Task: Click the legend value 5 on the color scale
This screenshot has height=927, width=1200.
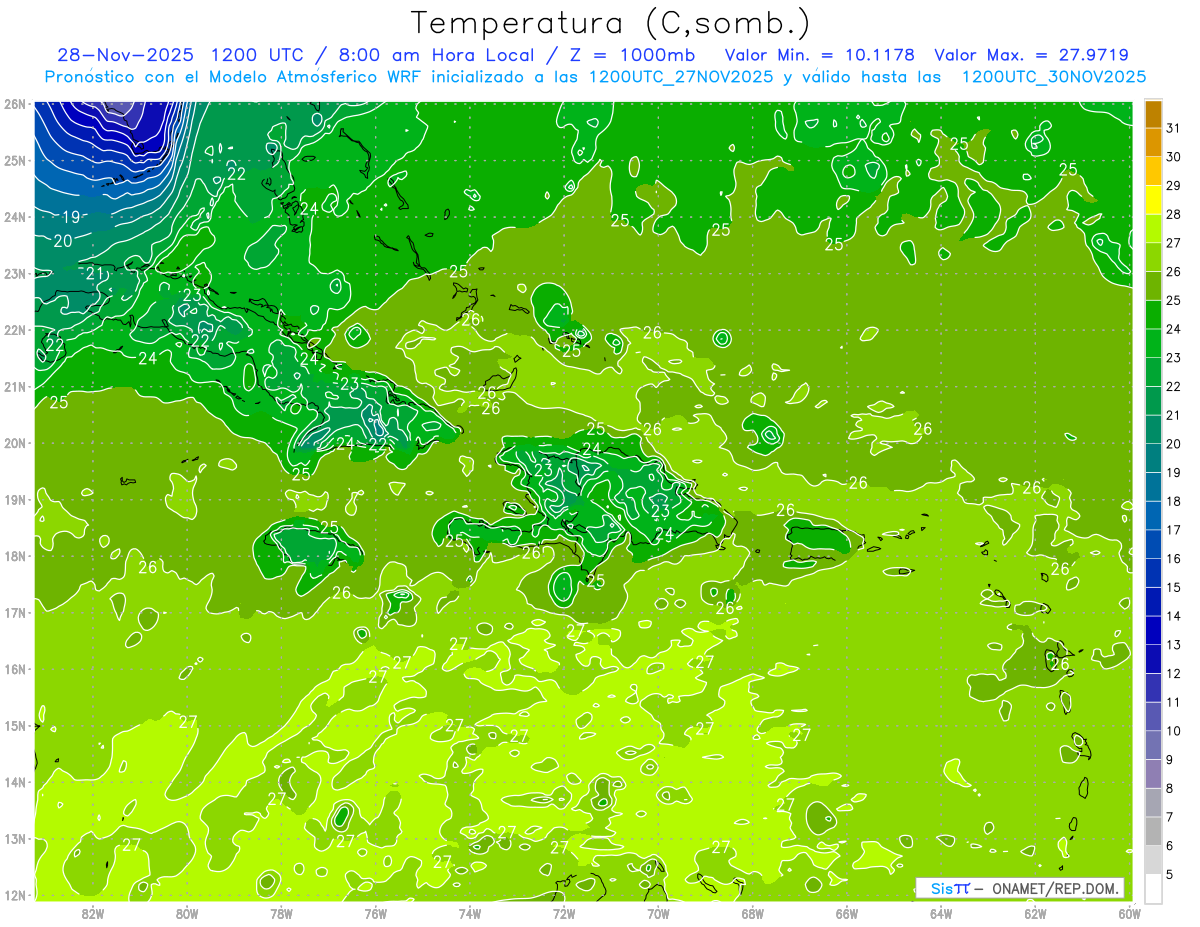Action: tap(1171, 874)
